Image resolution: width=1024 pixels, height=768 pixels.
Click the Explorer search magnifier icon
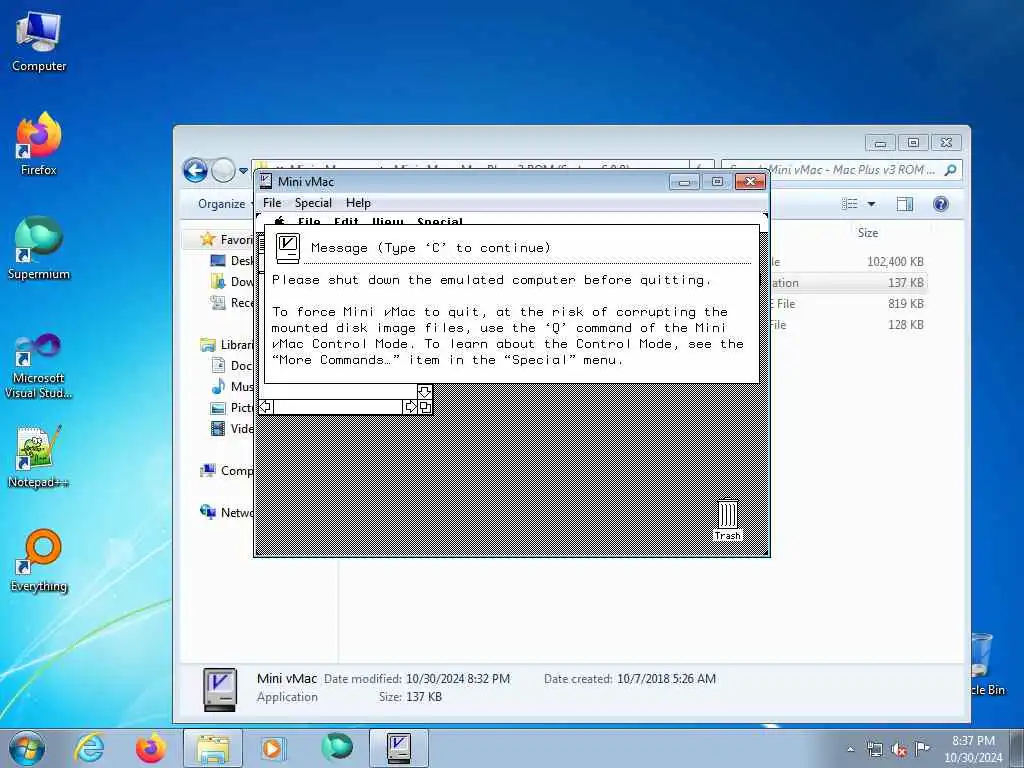950,170
